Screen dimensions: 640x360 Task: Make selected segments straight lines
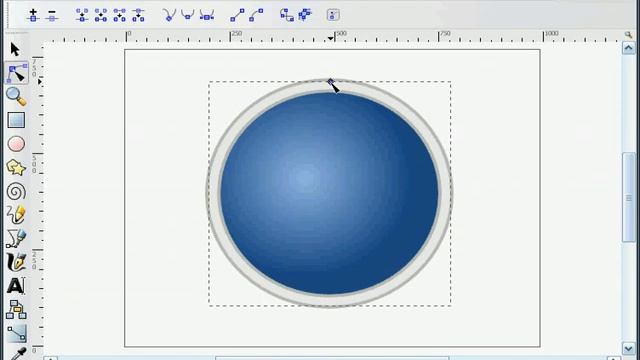(237, 16)
